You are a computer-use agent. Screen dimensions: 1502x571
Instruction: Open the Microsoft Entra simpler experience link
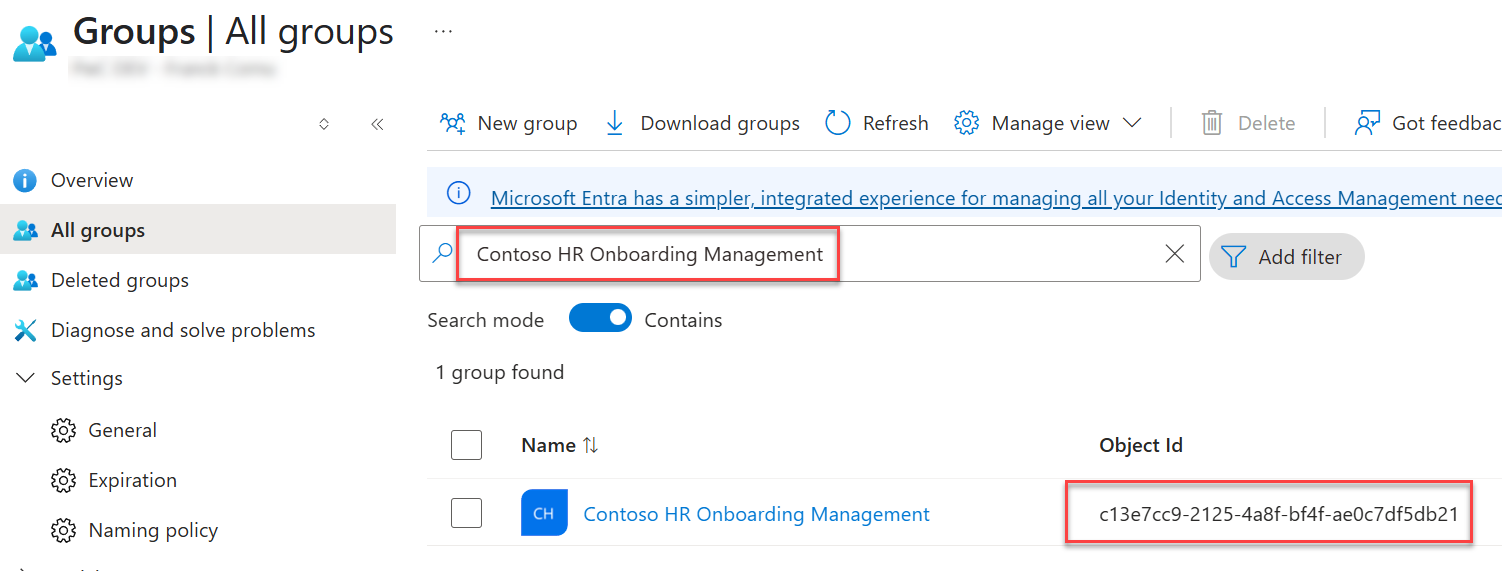996,198
